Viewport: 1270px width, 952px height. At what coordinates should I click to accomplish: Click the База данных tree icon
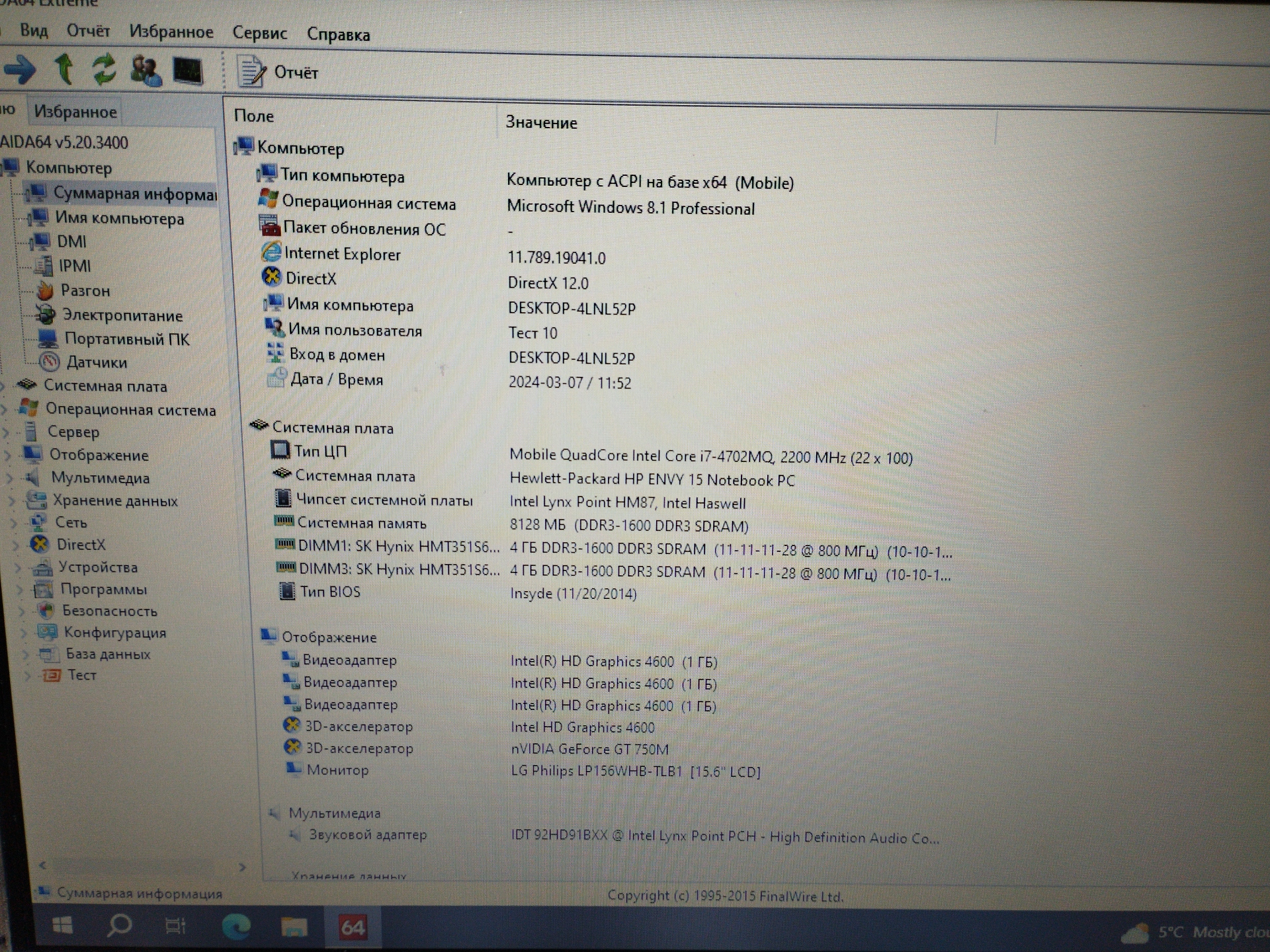[x=49, y=654]
